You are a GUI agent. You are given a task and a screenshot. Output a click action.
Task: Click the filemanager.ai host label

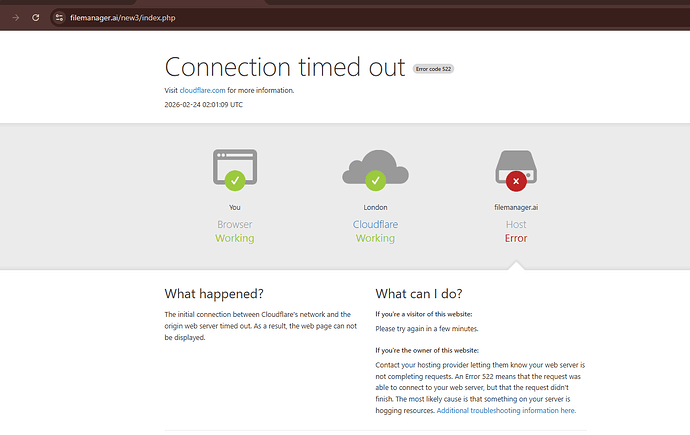(516, 208)
